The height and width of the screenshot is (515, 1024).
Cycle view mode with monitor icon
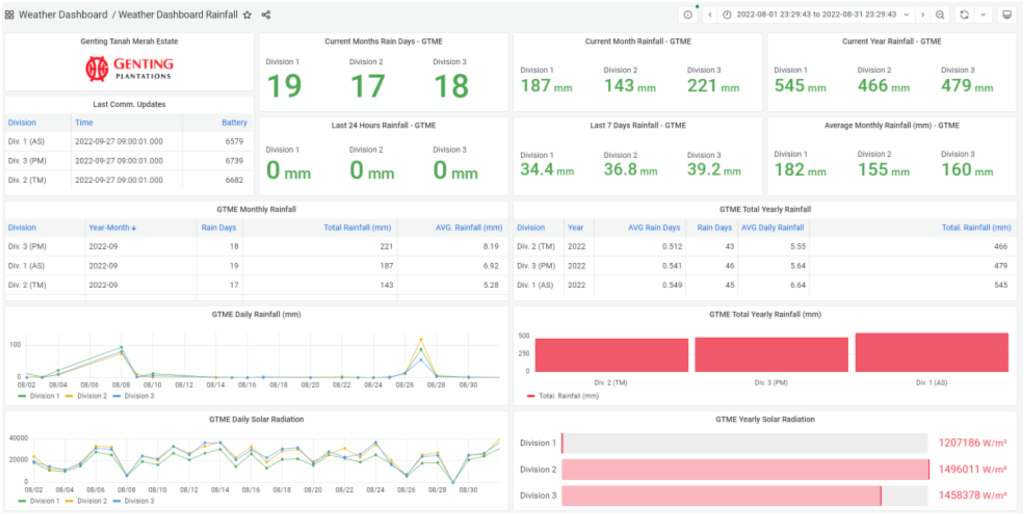click(x=1008, y=15)
